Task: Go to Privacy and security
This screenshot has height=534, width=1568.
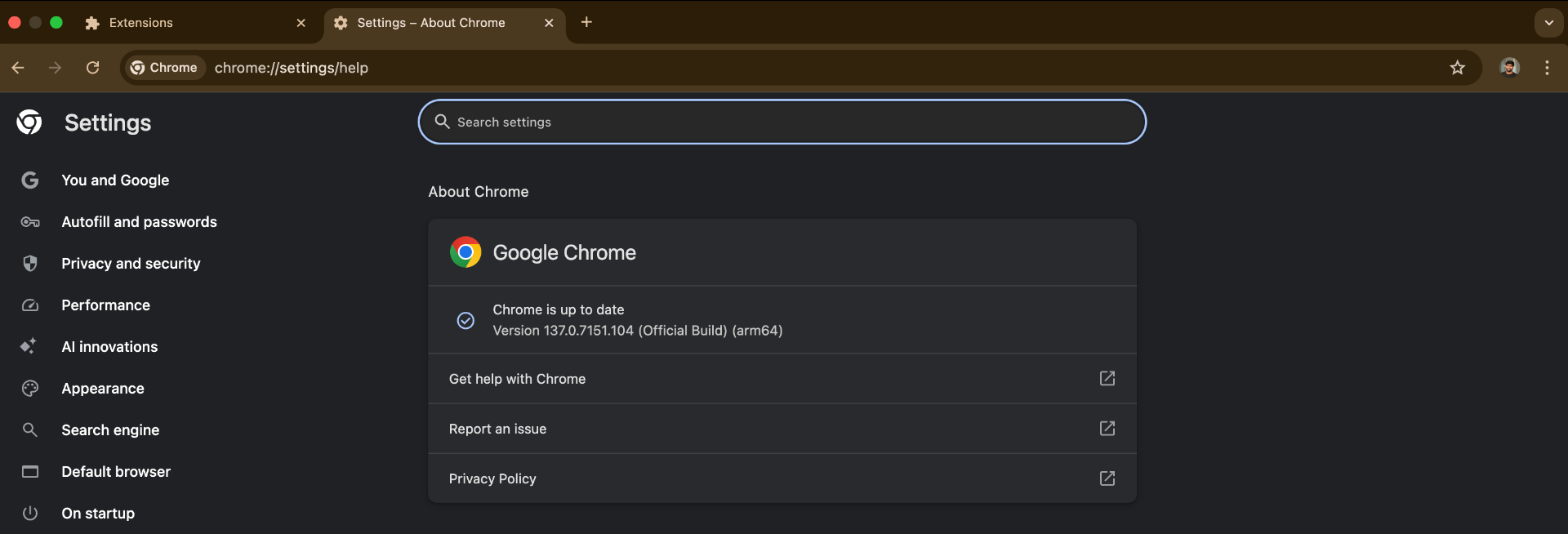Action: point(131,264)
